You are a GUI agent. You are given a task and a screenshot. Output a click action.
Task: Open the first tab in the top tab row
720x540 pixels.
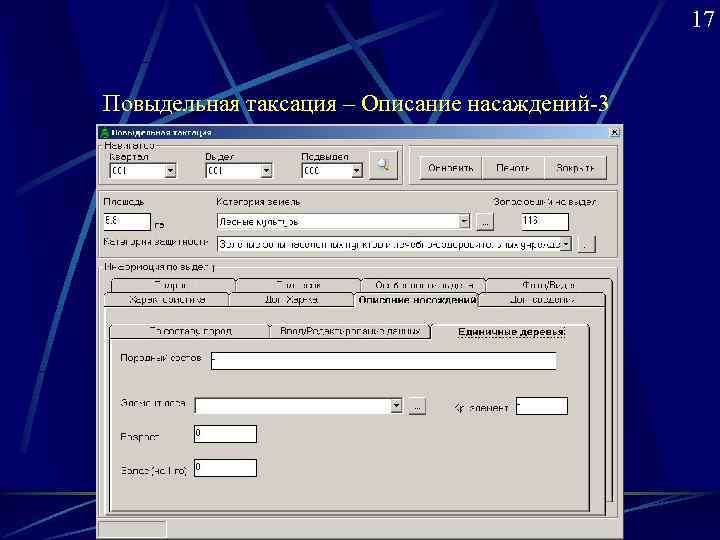tap(173, 285)
